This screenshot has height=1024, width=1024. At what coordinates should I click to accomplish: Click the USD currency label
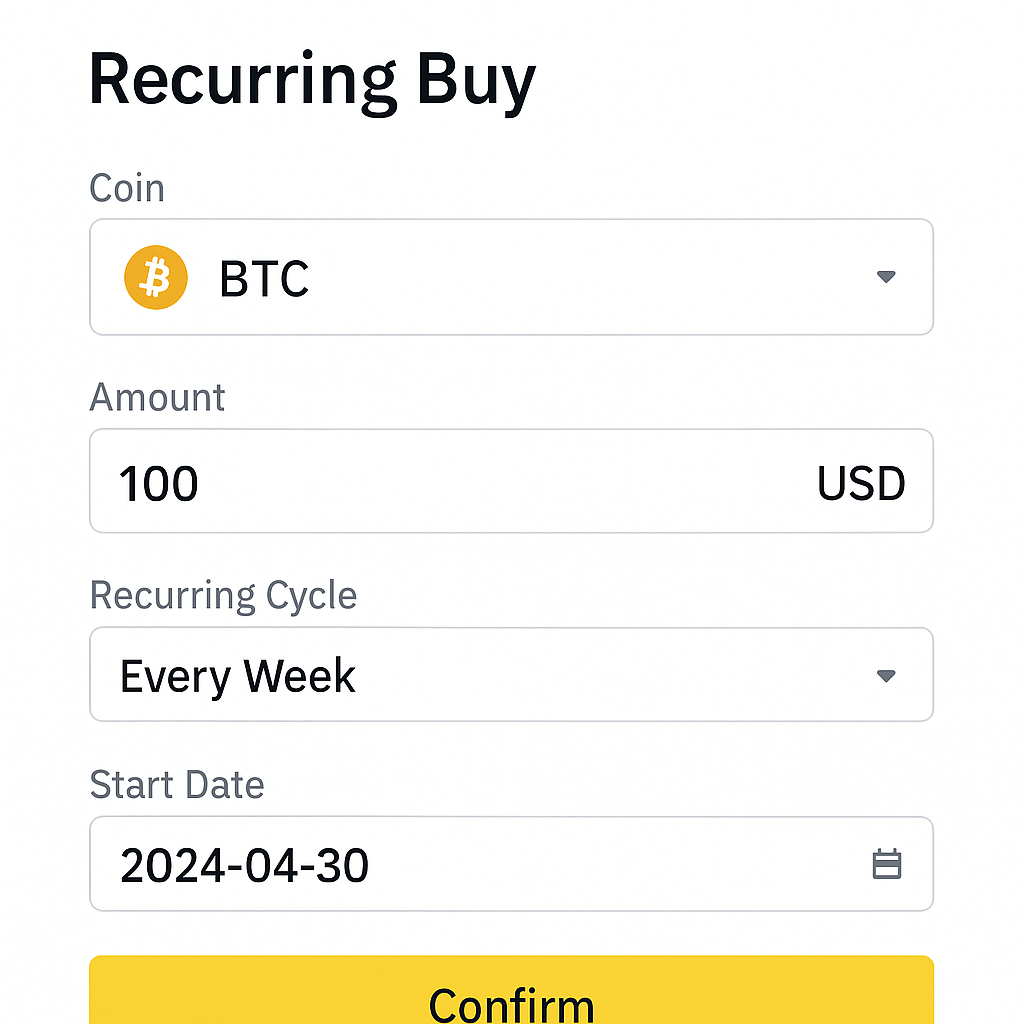[861, 481]
